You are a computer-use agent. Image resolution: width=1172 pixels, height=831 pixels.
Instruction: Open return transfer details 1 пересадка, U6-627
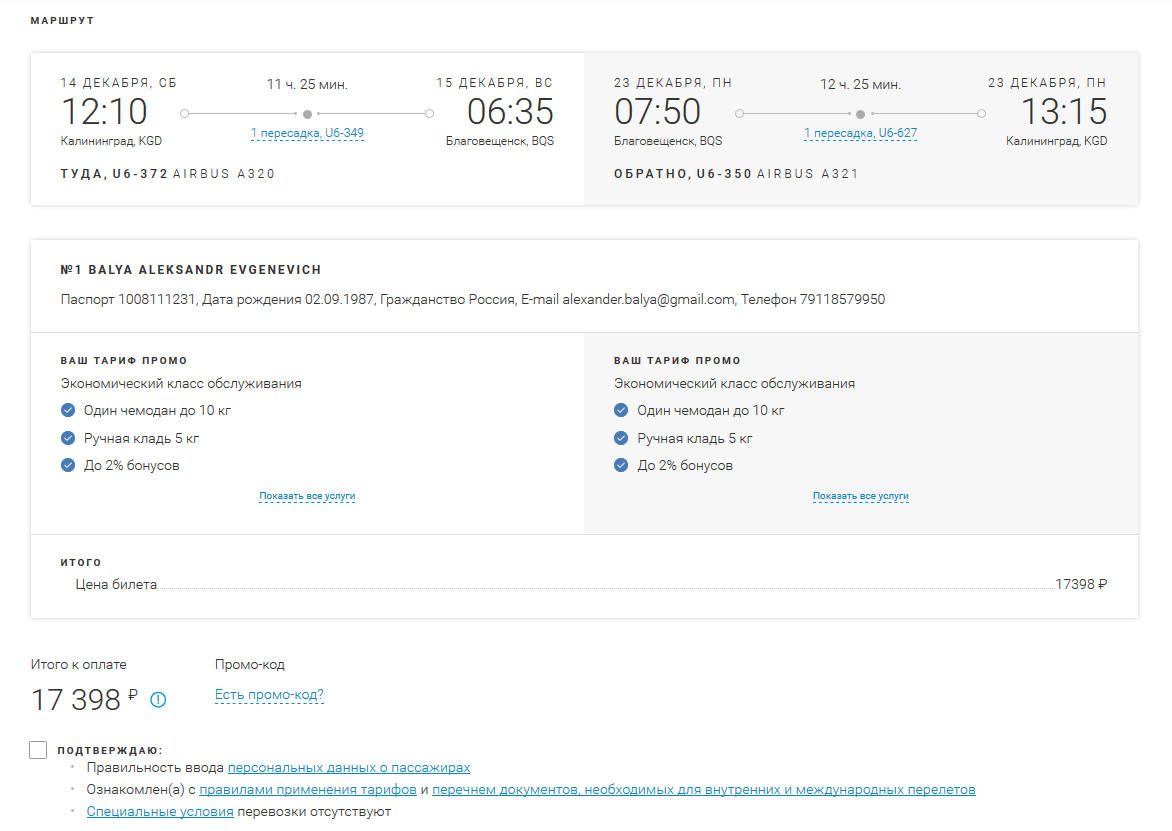point(860,133)
